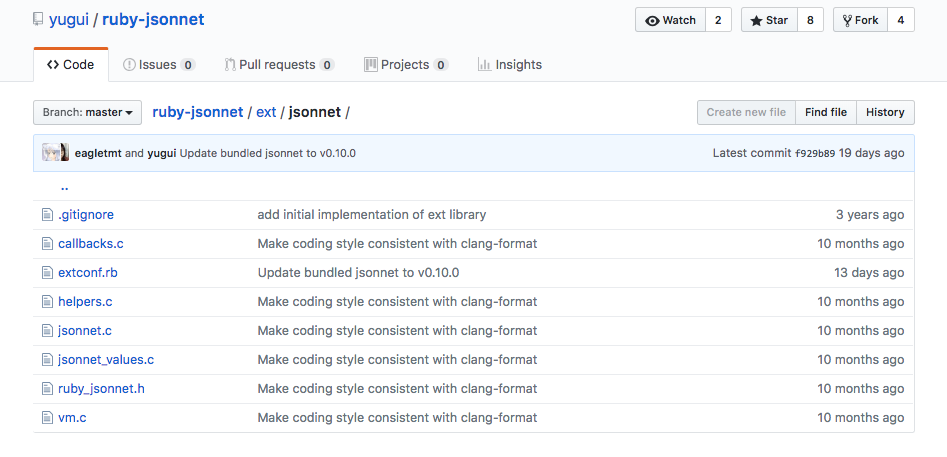
Task: Open the .gitignore file
Action: [86, 215]
